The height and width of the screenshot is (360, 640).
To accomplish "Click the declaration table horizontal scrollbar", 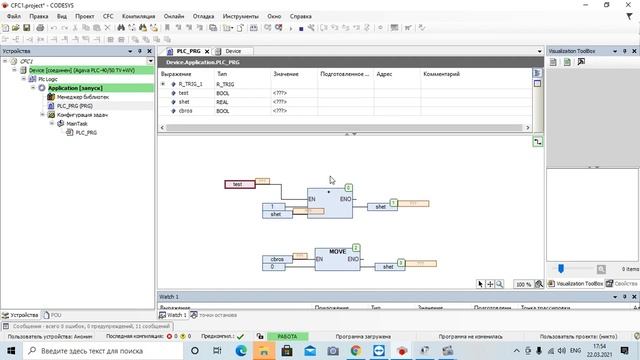I will [x=344, y=128].
